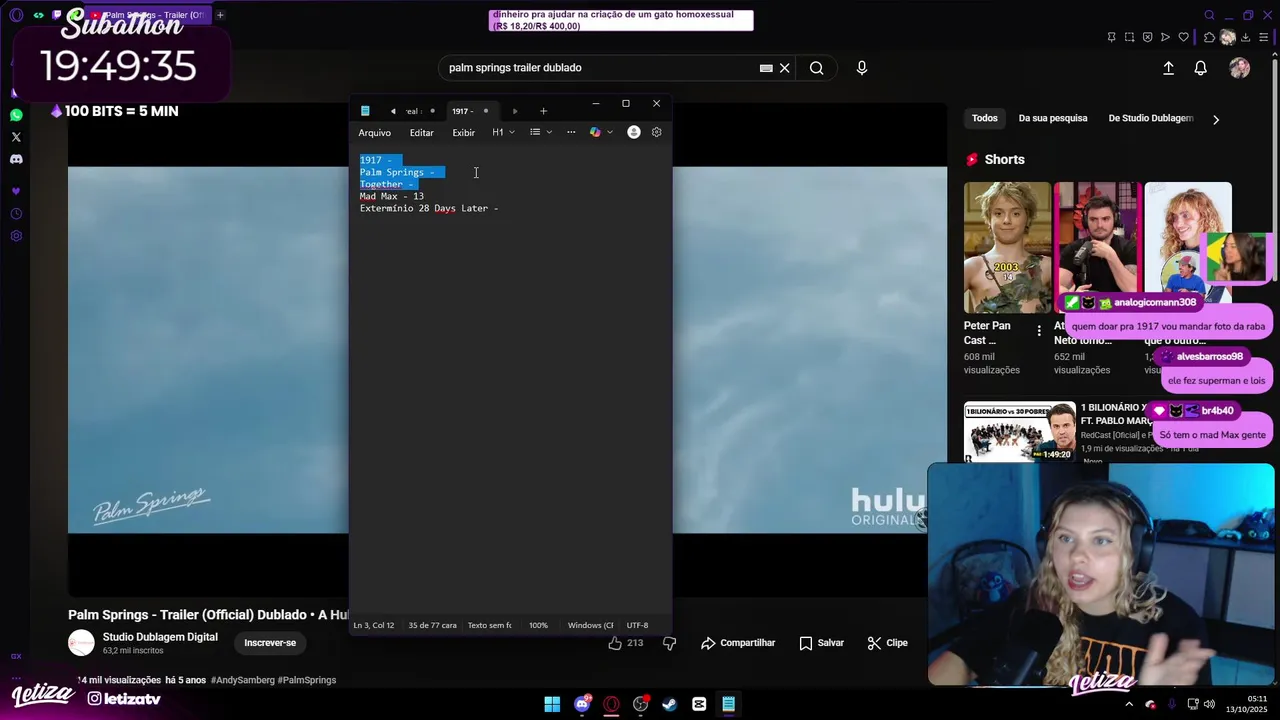
Task: Click the YouTube search magnifier button
Action: pos(817,68)
